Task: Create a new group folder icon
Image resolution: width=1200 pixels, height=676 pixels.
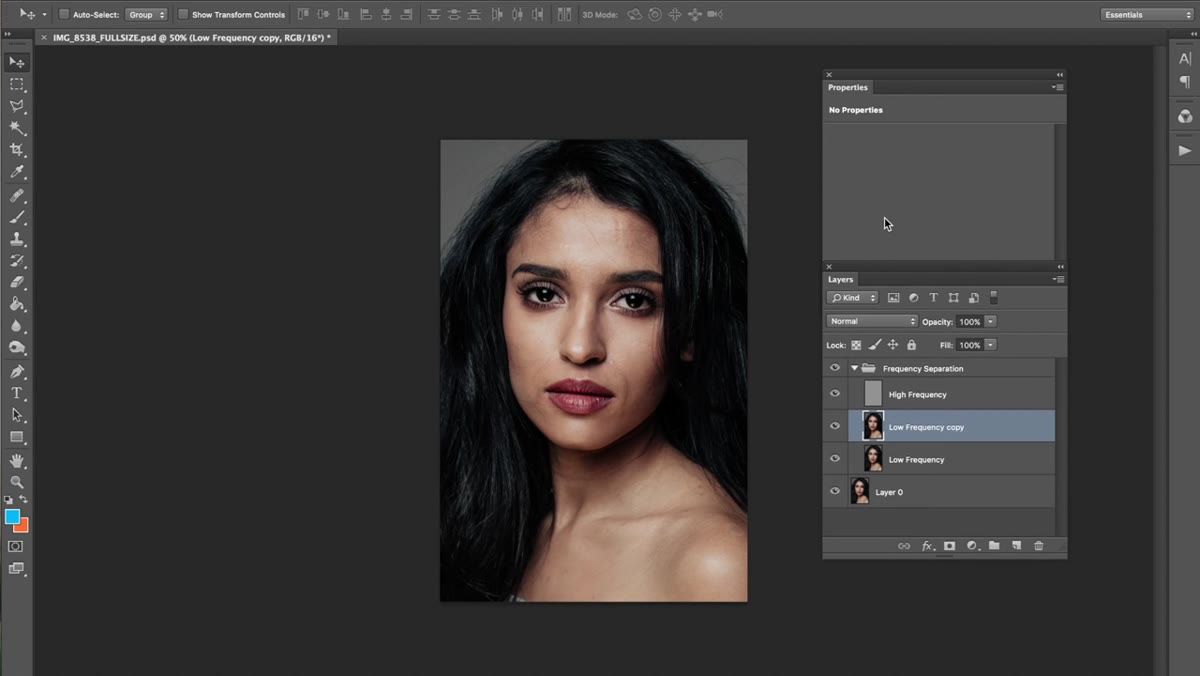Action: point(994,546)
